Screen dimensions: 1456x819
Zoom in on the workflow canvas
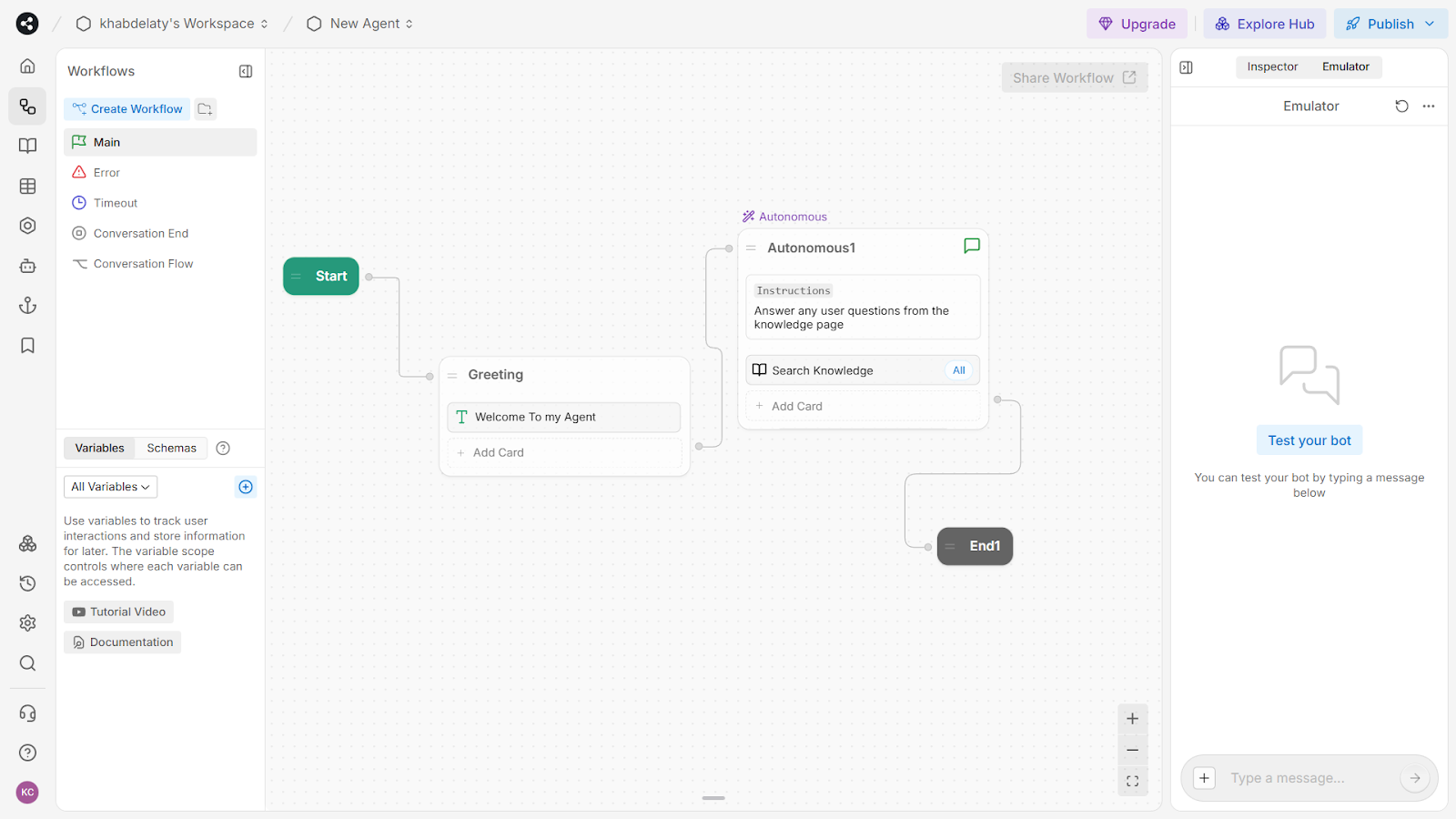(x=1132, y=719)
